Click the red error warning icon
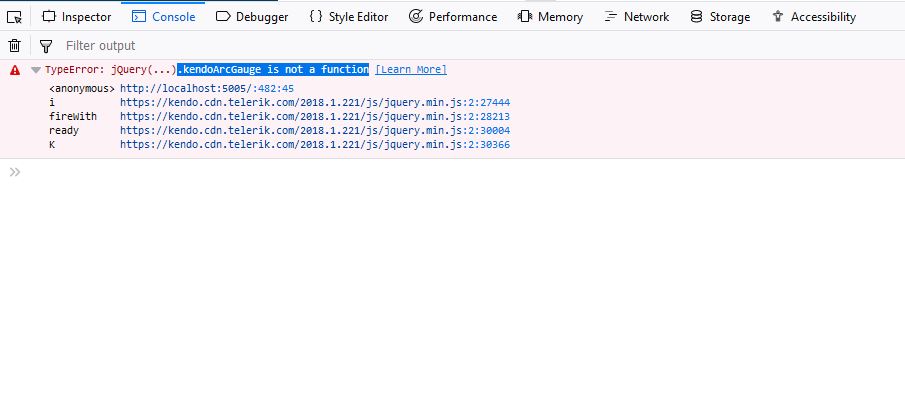905x394 pixels. pos(15,70)
